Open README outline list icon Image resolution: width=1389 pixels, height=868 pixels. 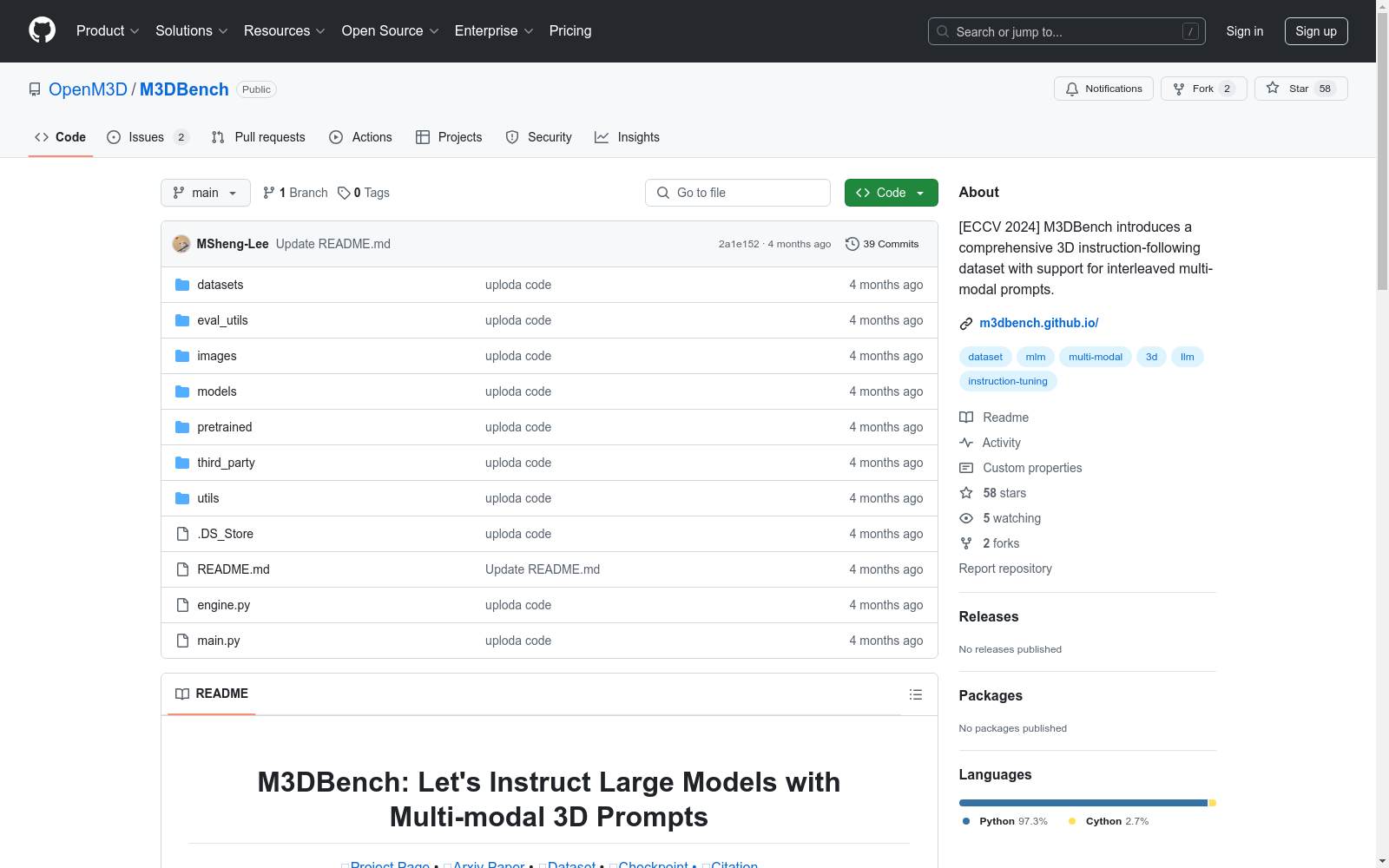click(915, 694)
